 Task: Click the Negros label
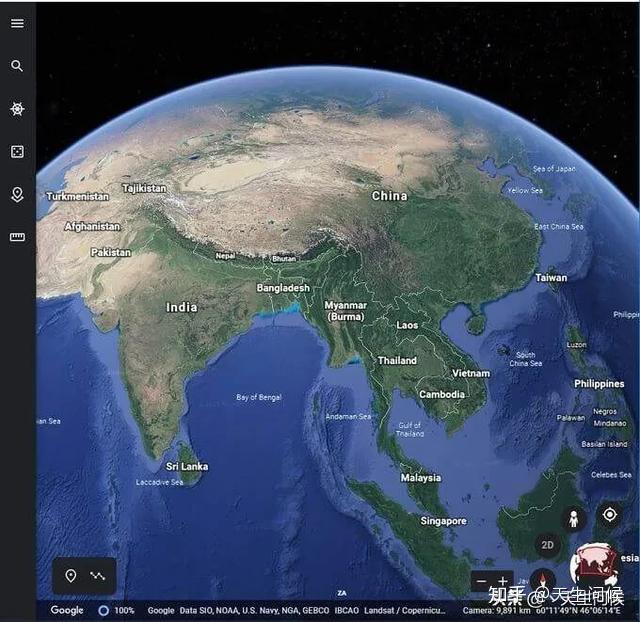coord(605,411)
